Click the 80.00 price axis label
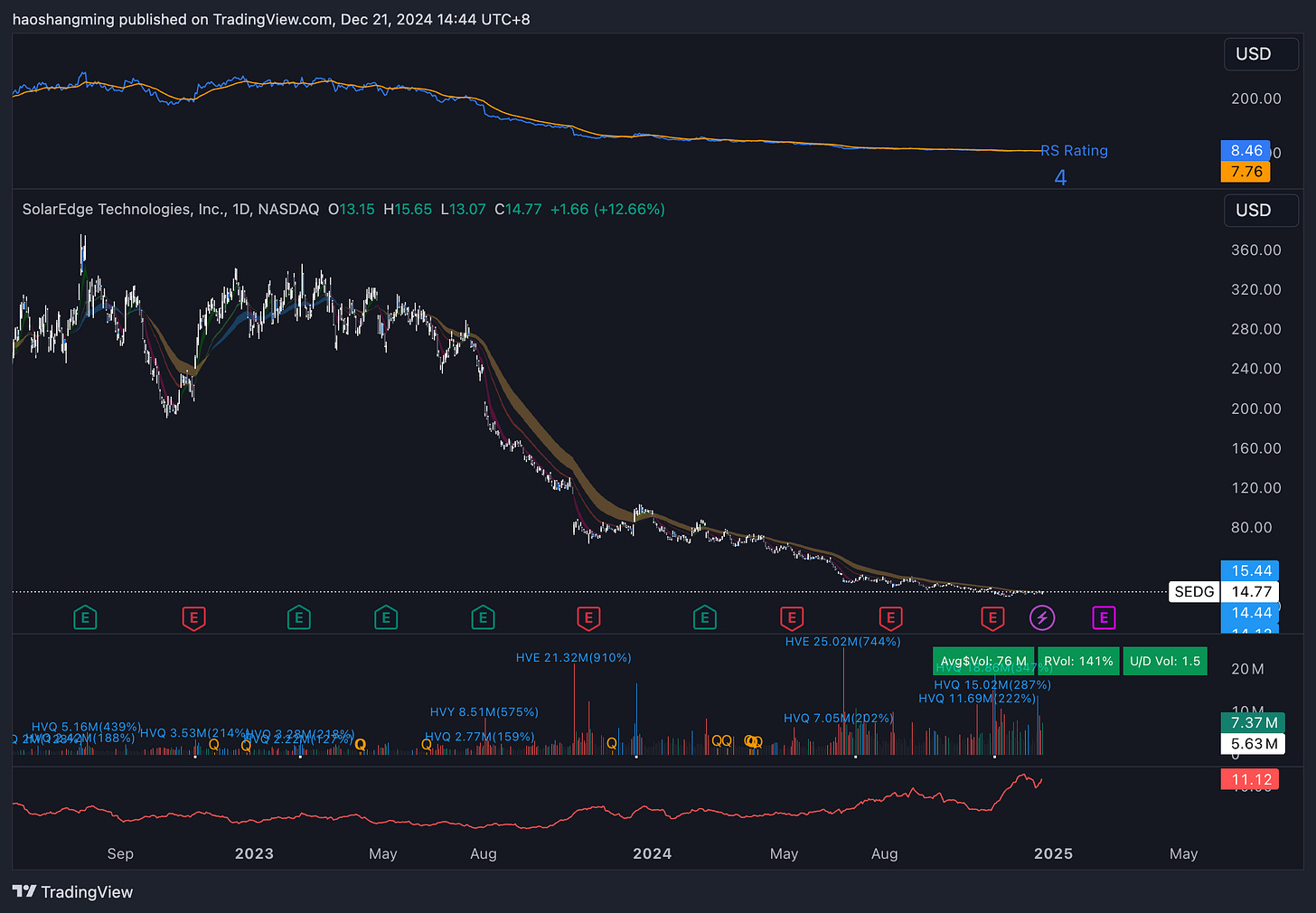1316x913 pixels. 1252,528
